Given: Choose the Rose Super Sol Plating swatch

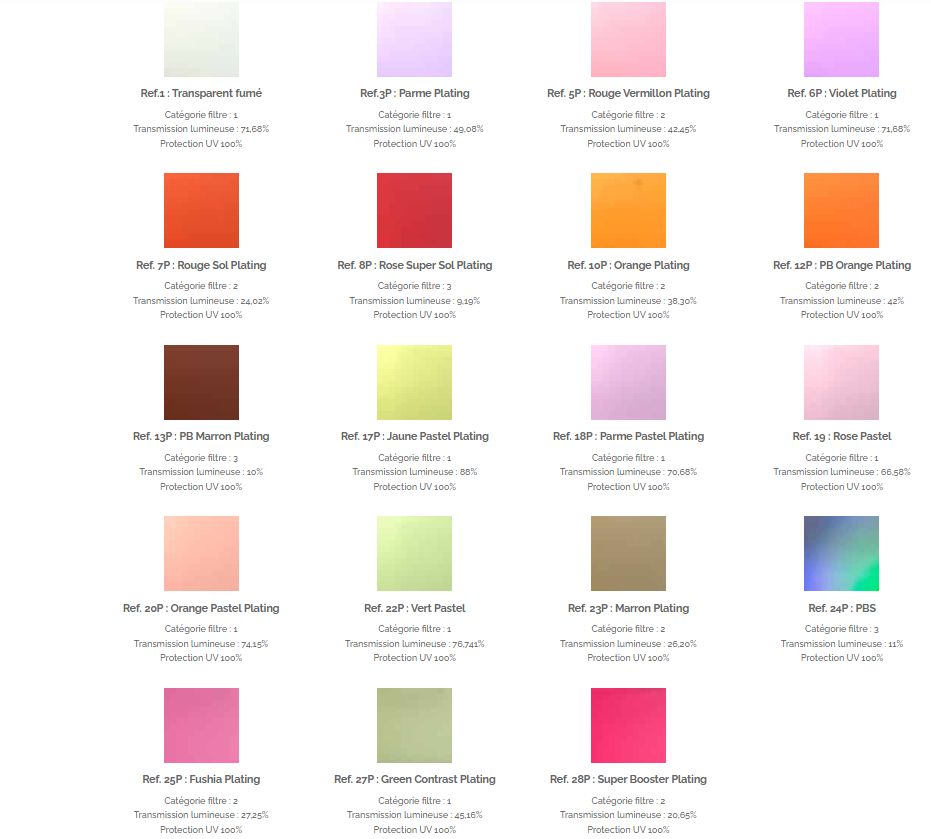Looking at the screenshot, I should [414, 210].
